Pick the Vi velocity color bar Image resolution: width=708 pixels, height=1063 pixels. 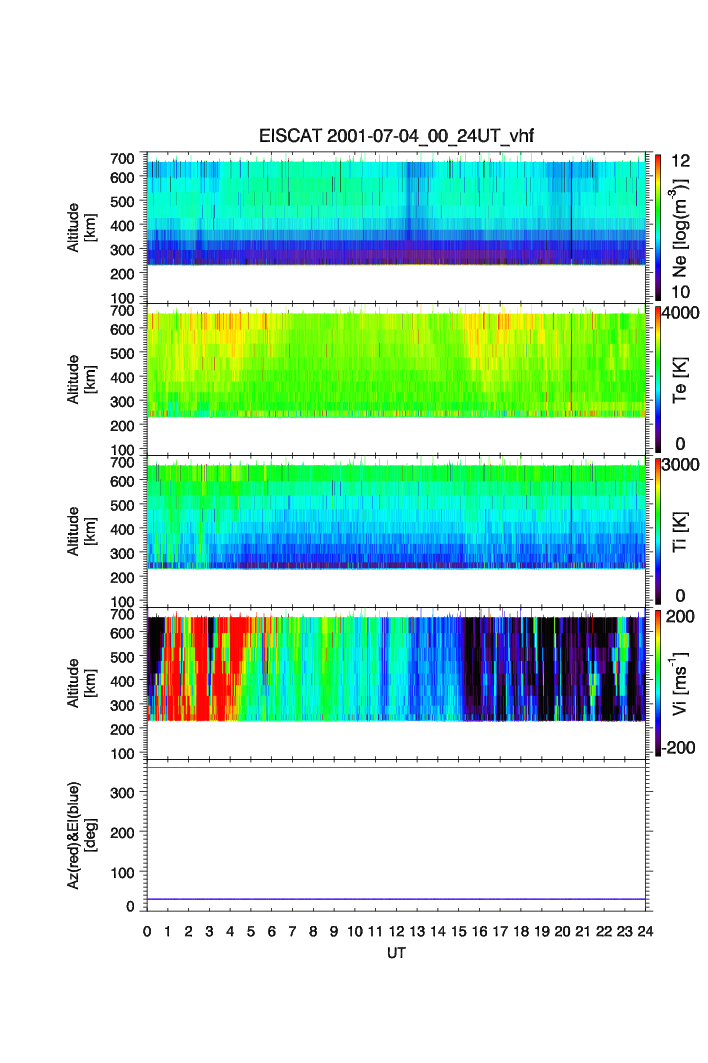pos(659,682)
